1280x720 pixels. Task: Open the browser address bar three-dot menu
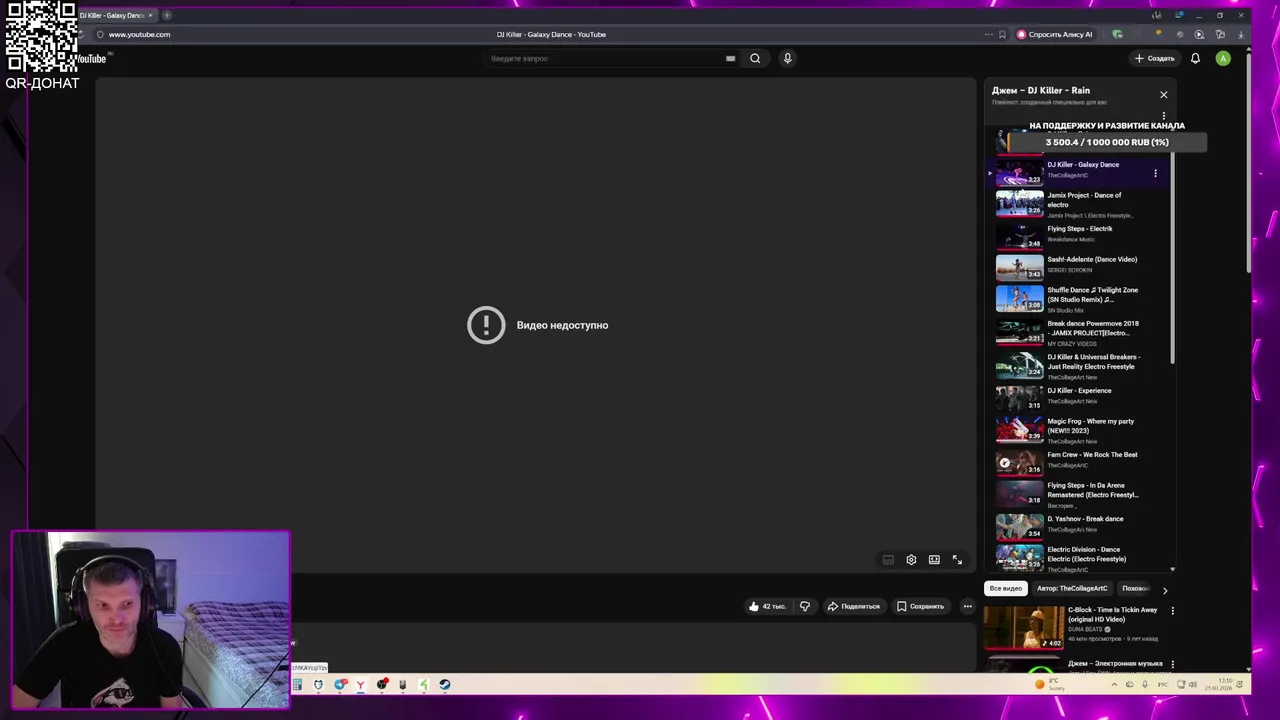tap(988, 34)
